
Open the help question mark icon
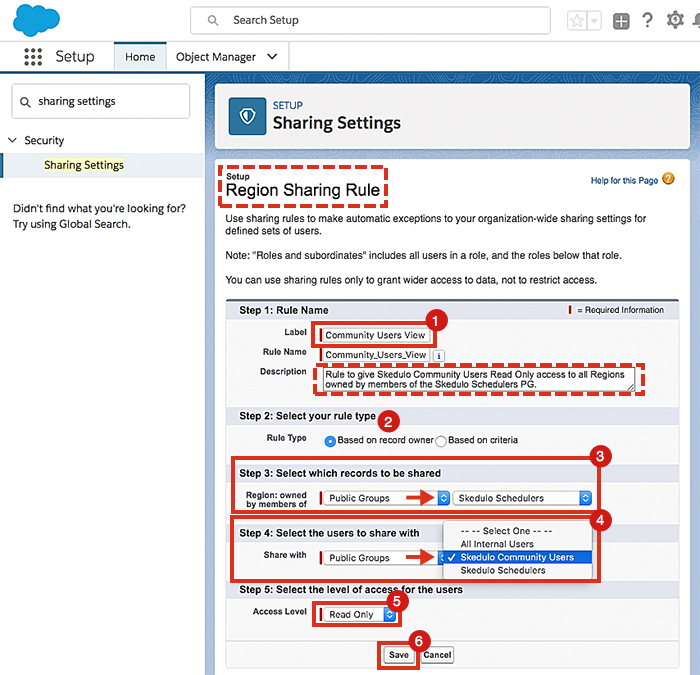click(647, 21)
